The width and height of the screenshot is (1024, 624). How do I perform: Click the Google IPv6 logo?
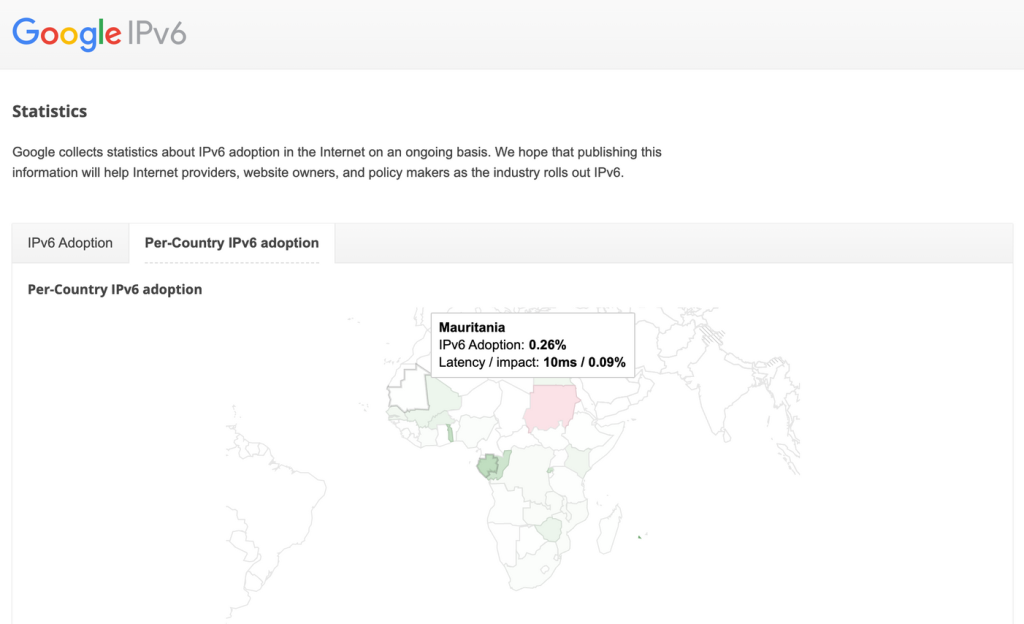99,34
